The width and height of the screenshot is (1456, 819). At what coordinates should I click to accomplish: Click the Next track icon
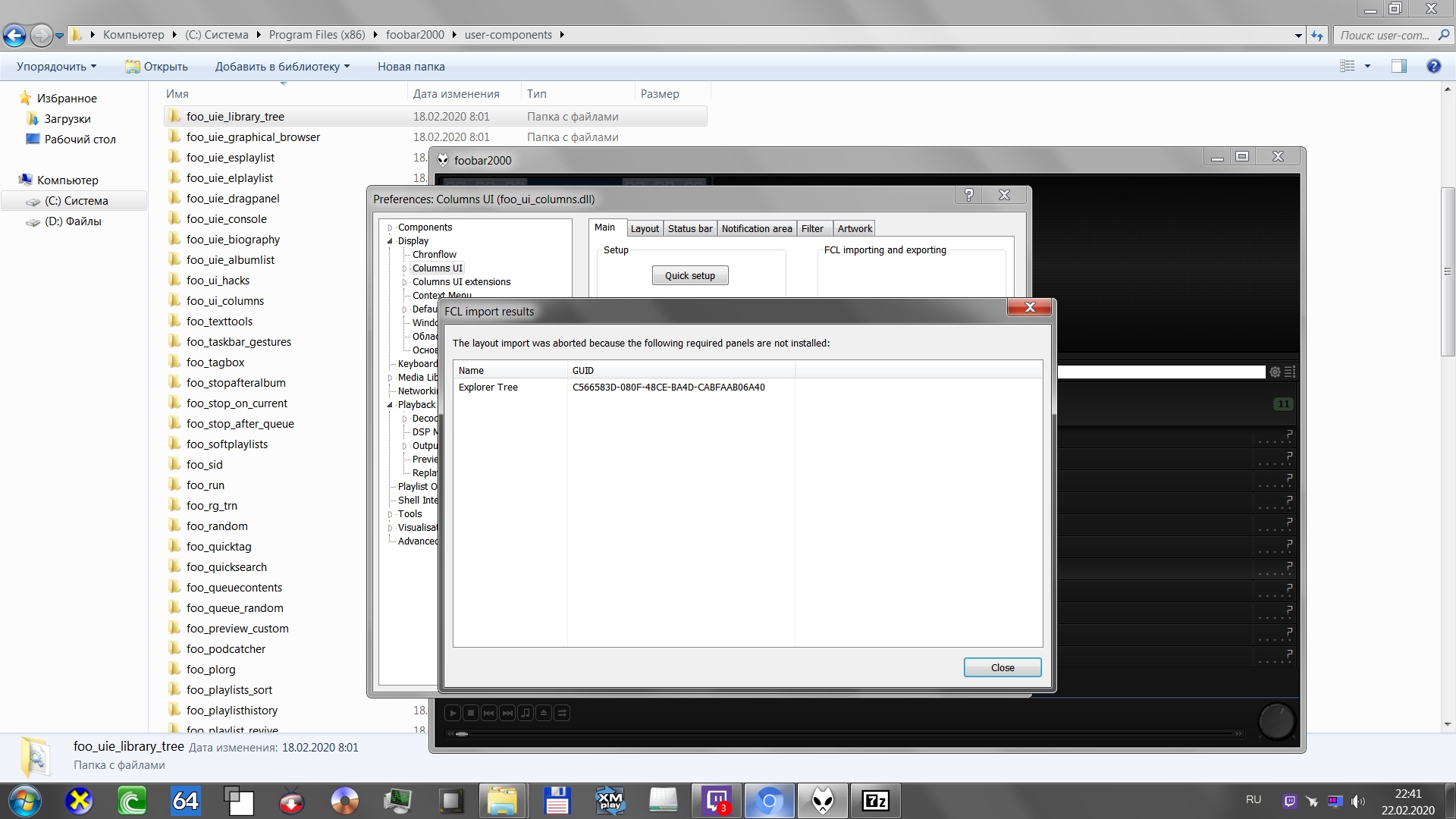(x=507, y=713)
